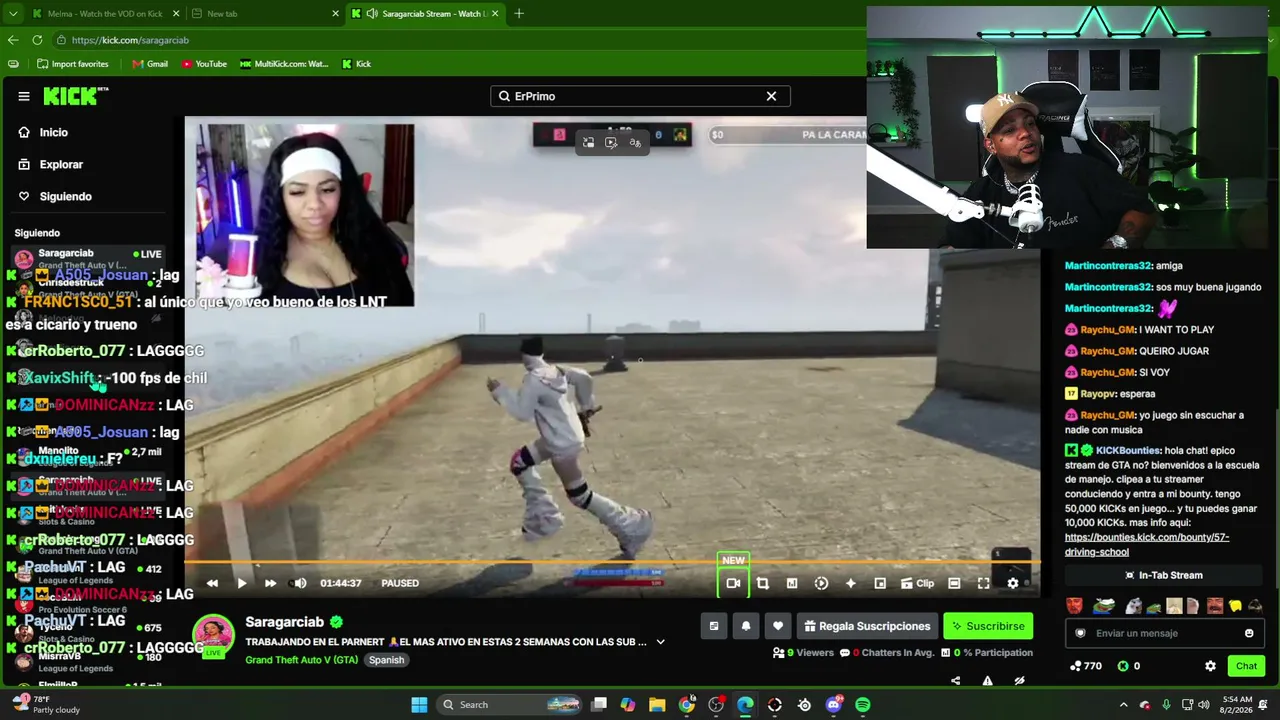Open the Kick hamburger sidebar menu
This screenshot has height=720, width=1280.
click(x=24, y=96)
